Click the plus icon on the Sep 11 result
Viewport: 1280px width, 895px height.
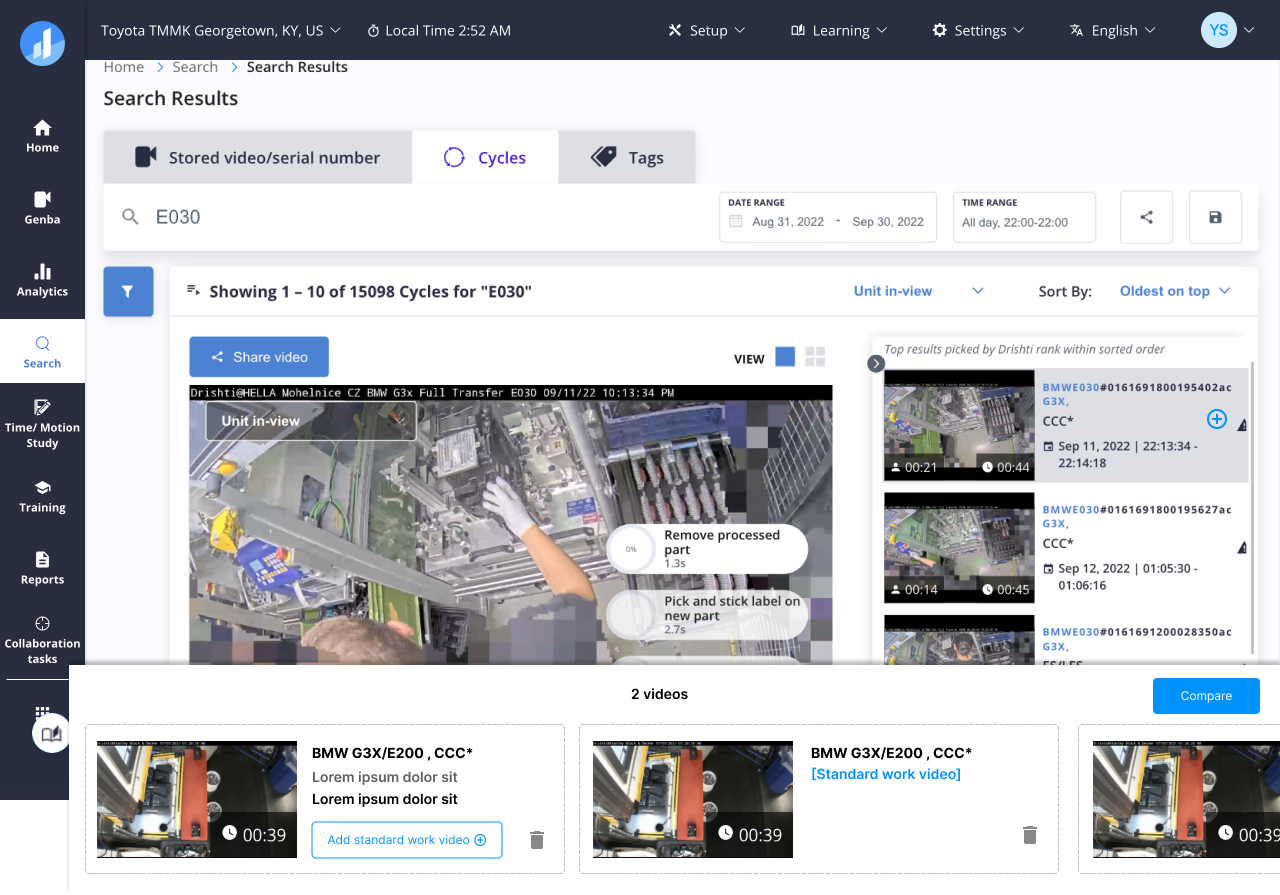tap(1217, 419)
